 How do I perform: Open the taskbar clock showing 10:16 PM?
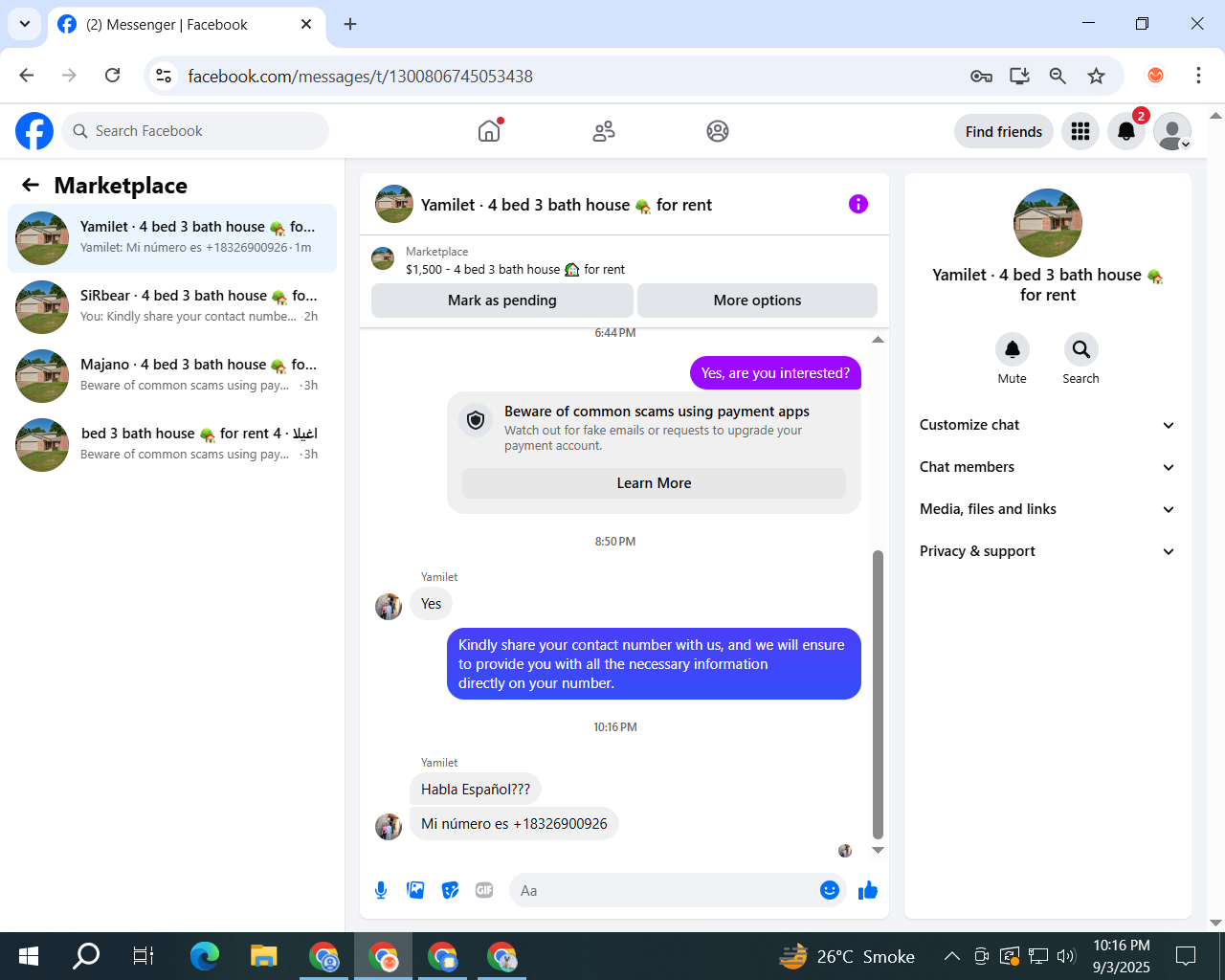[1122, 956]
